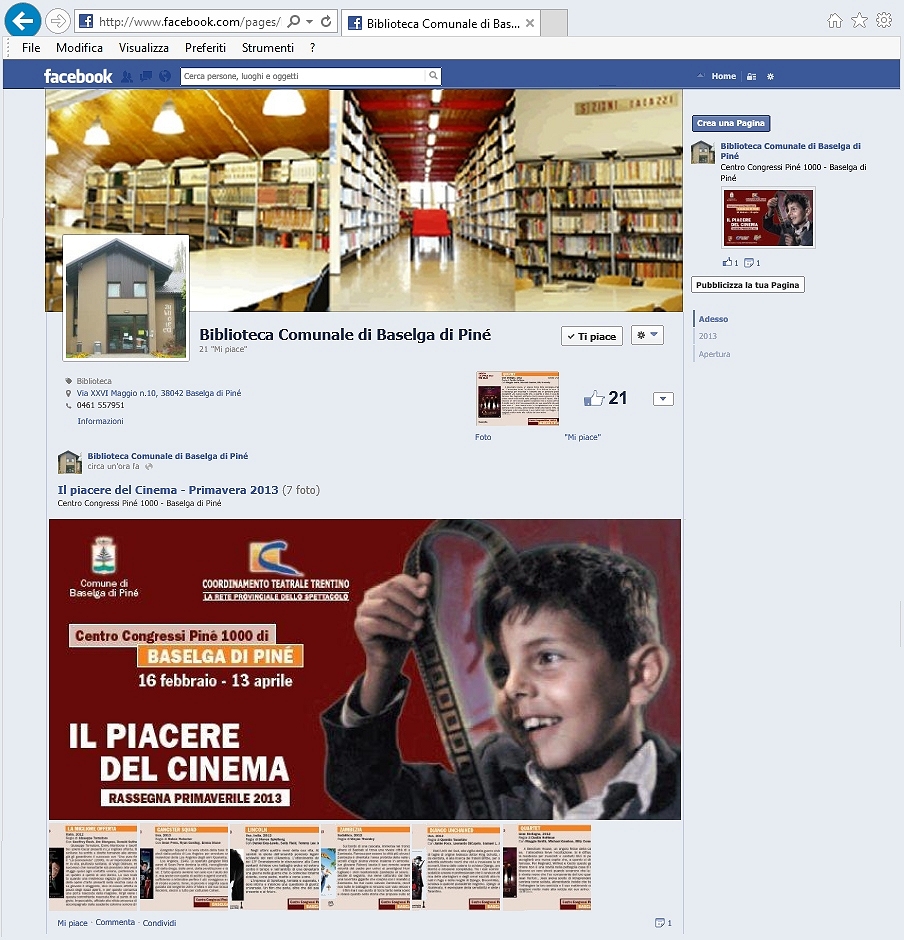Open Django Unchained flyer thumbnail

(x=456, y=867)
